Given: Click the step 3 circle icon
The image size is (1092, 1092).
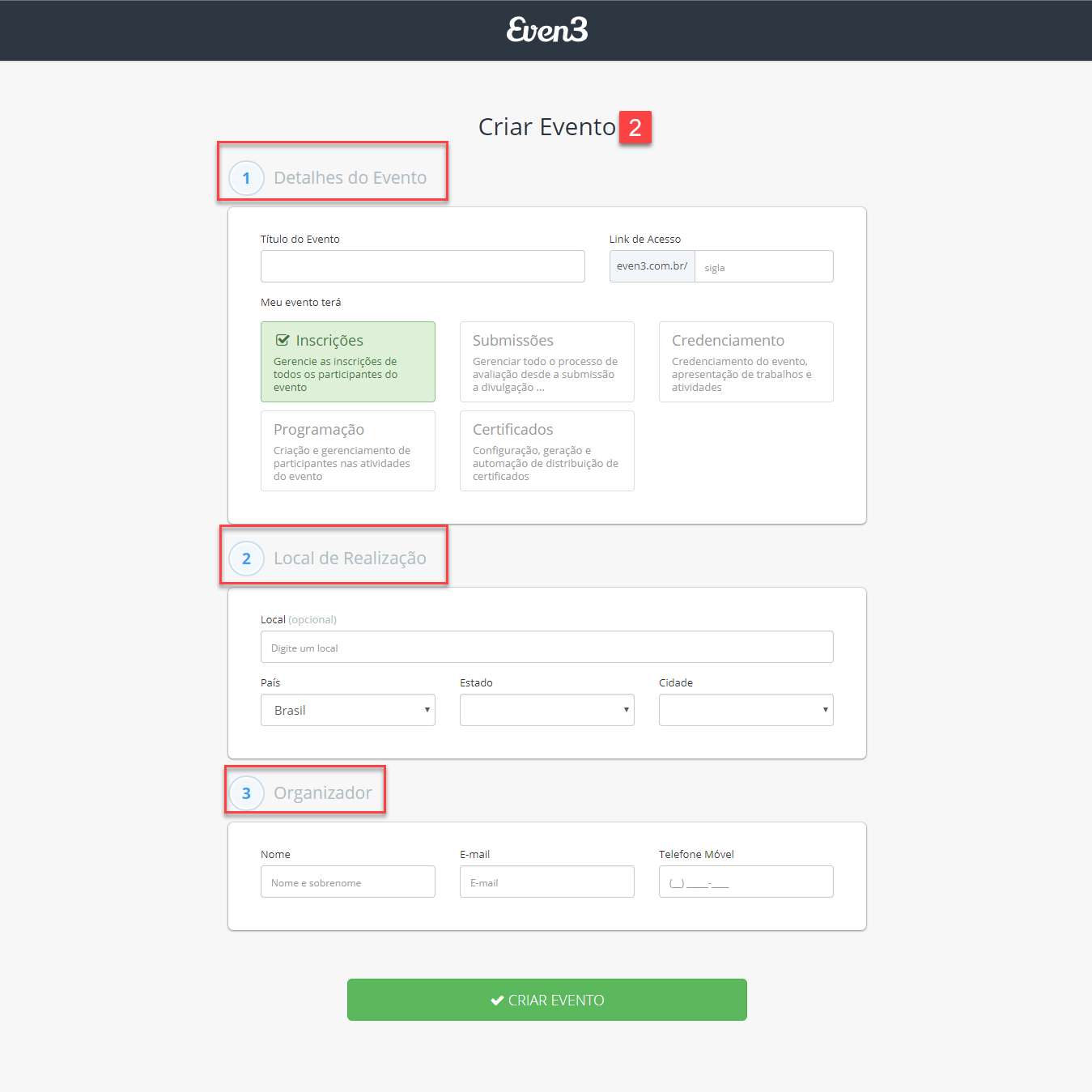Looking at the screenshot, I should (x=246, y=793).
